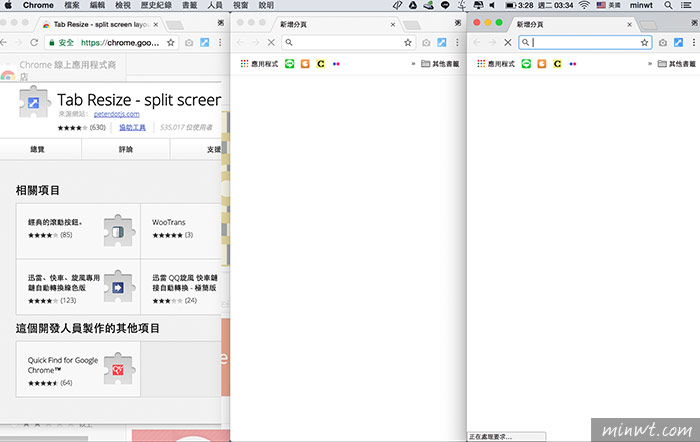
Task: Click Tab Resize extension icon in right window
Action: click(678, 42)
